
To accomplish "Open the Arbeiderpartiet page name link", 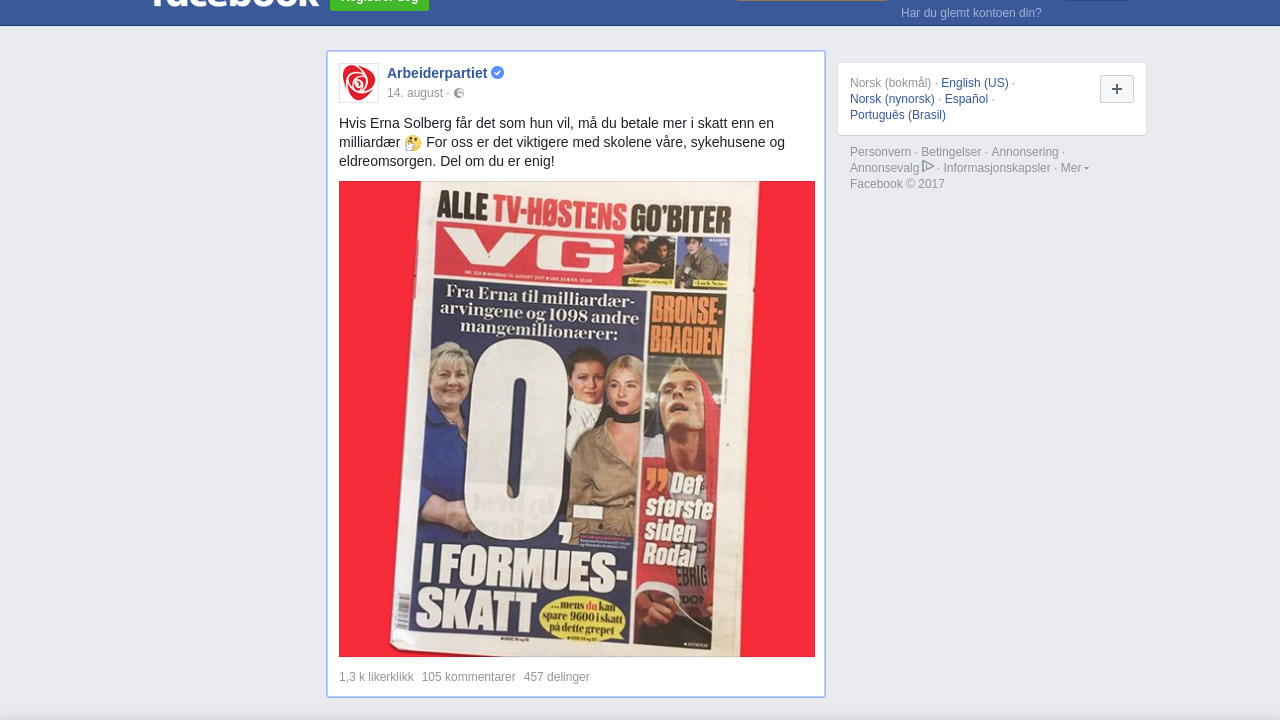I will tap(437, 73).
